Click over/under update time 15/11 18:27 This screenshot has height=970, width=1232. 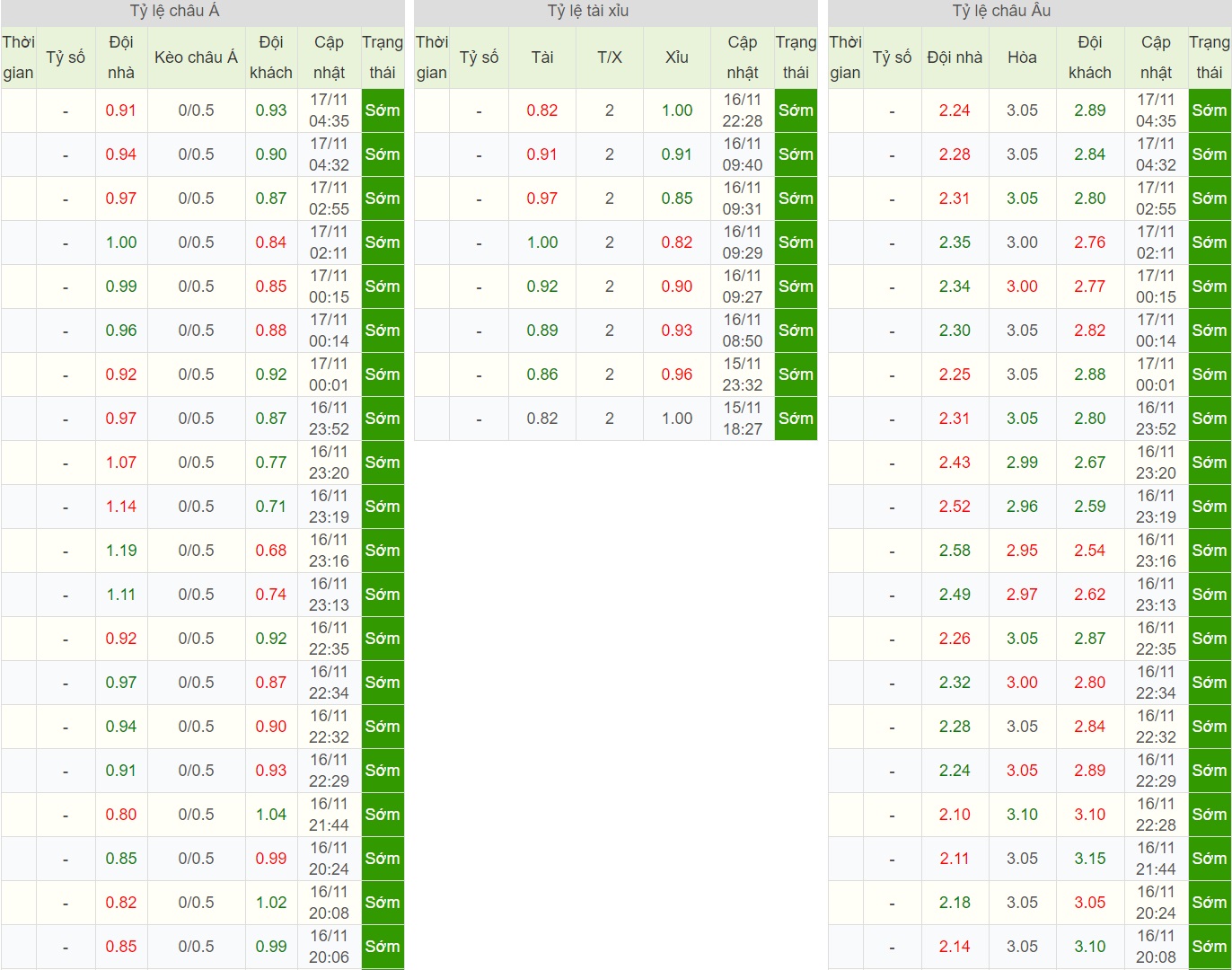(743, 419)
